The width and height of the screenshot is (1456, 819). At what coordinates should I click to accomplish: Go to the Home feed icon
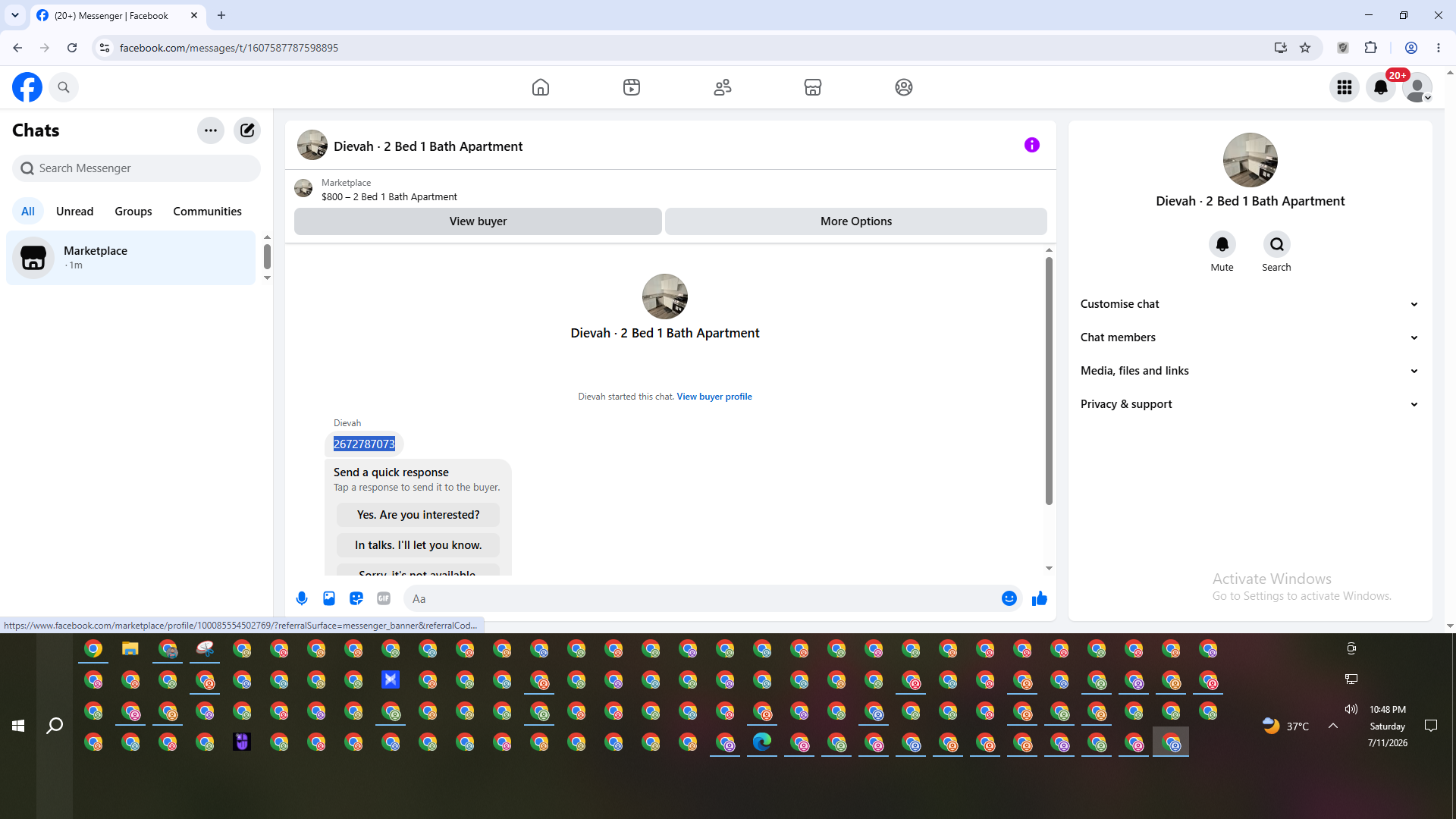point(541,87)
